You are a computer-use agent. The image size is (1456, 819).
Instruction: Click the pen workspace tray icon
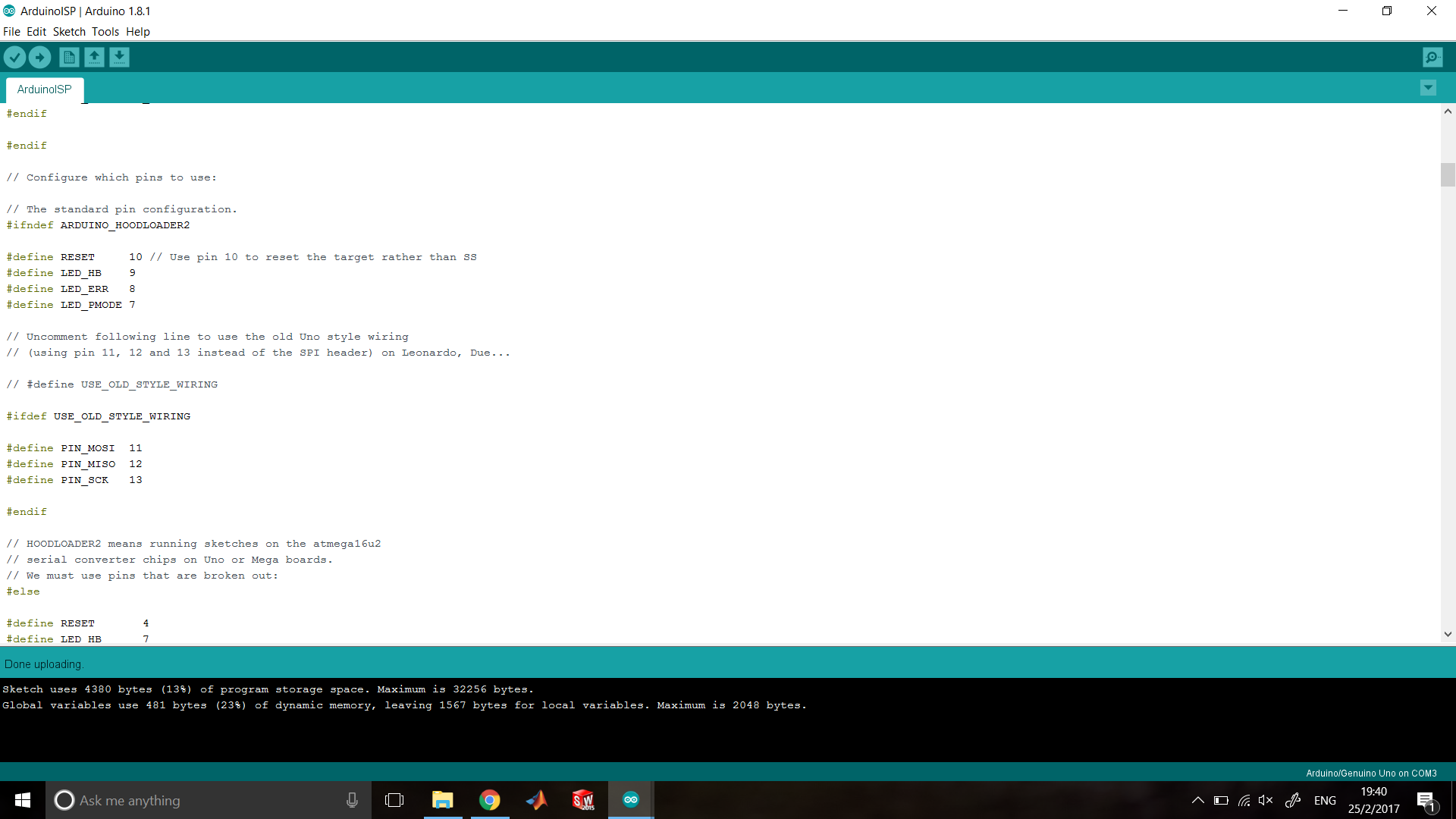(1293, 800)
